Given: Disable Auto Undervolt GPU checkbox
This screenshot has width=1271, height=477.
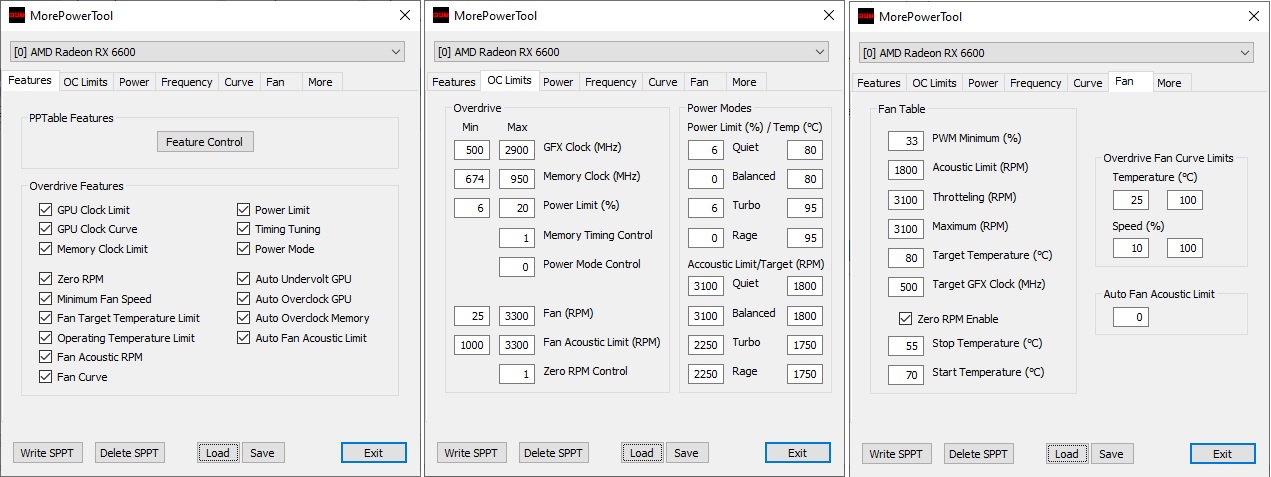Looking at the screenshot, I should pyautogui.click(x=244, y=279).
